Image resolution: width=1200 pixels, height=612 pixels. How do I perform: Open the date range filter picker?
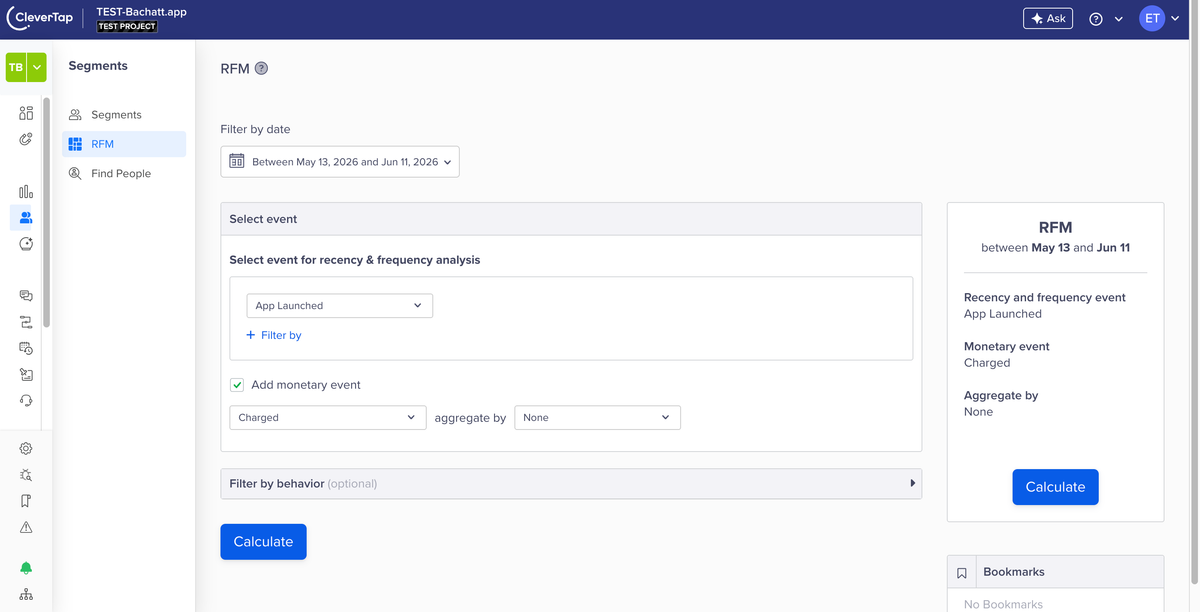tap(340, 162)
